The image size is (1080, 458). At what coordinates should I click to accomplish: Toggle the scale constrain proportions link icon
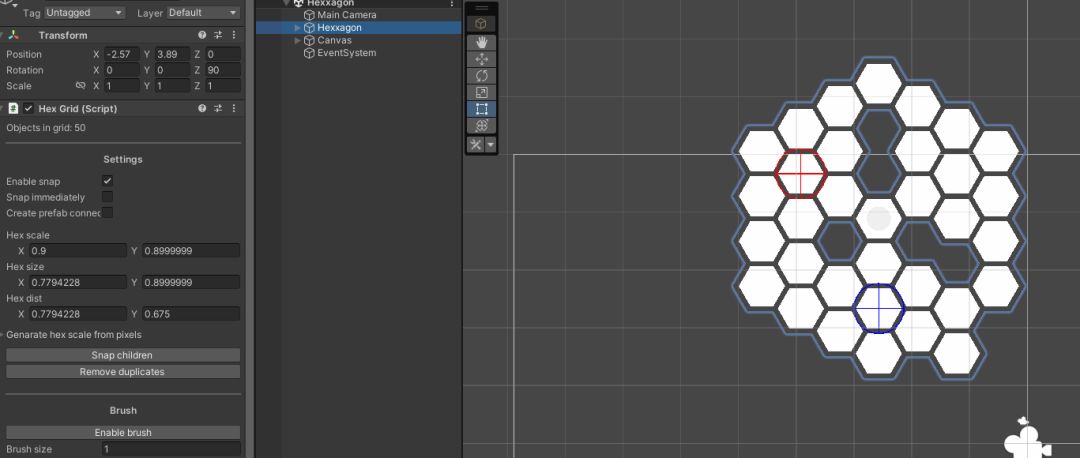[80, 86]
